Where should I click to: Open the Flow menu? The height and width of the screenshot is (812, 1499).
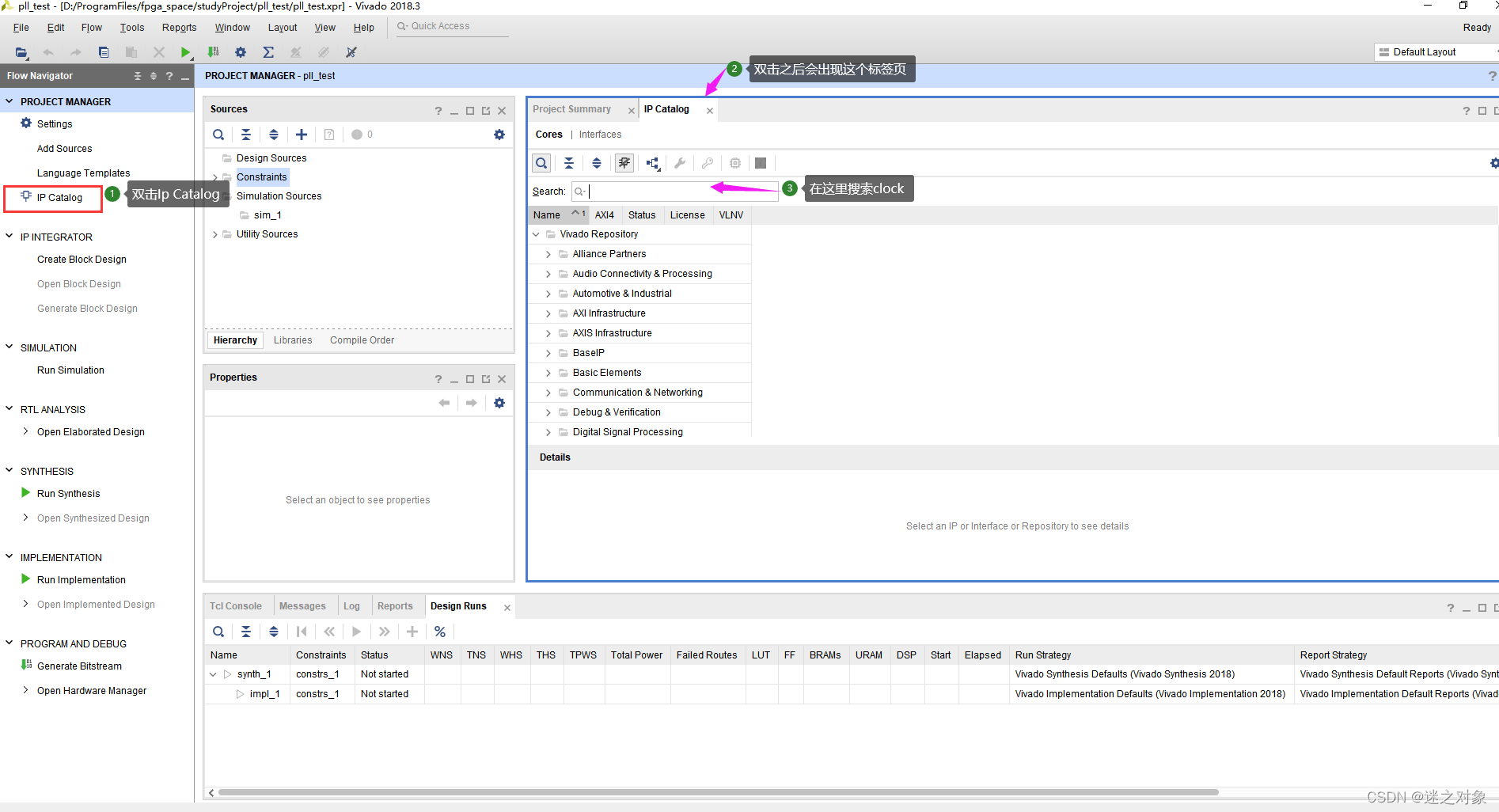coord(92,28)
